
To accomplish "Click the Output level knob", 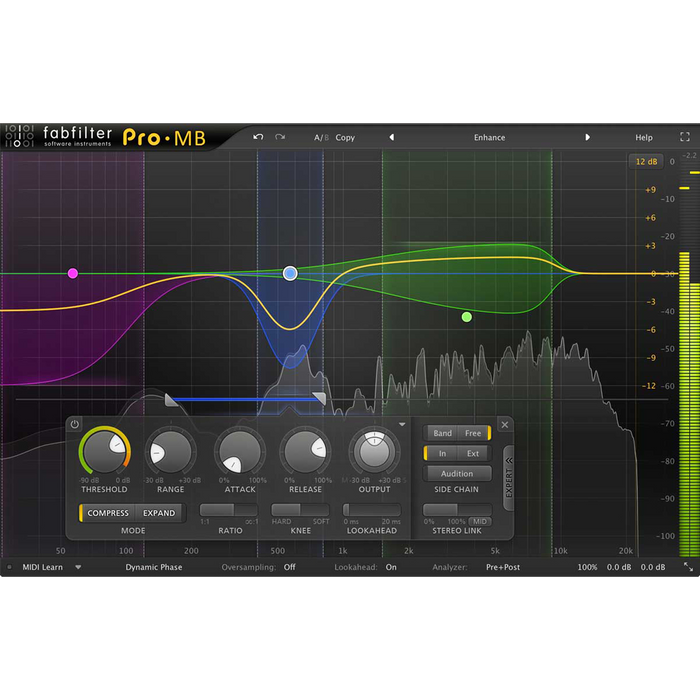I will click(375, 452).
